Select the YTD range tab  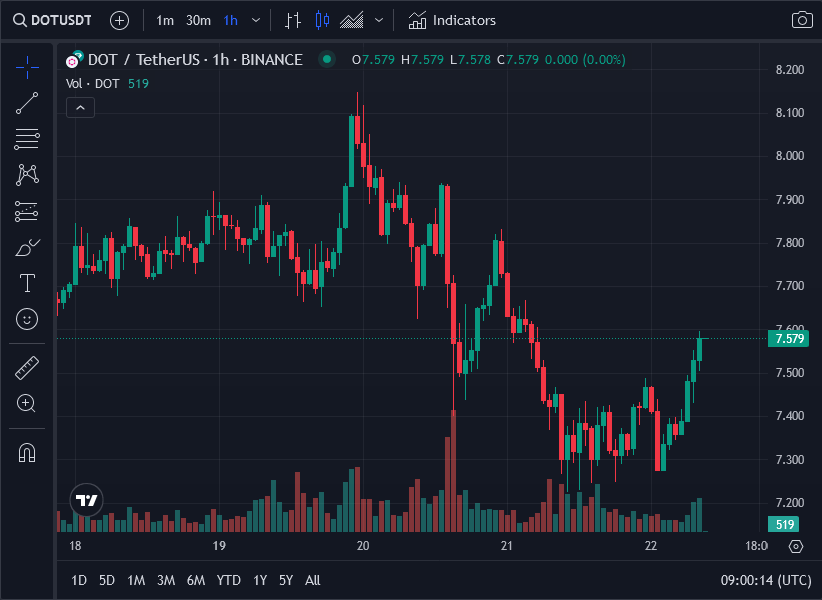(x=228, y=580)
